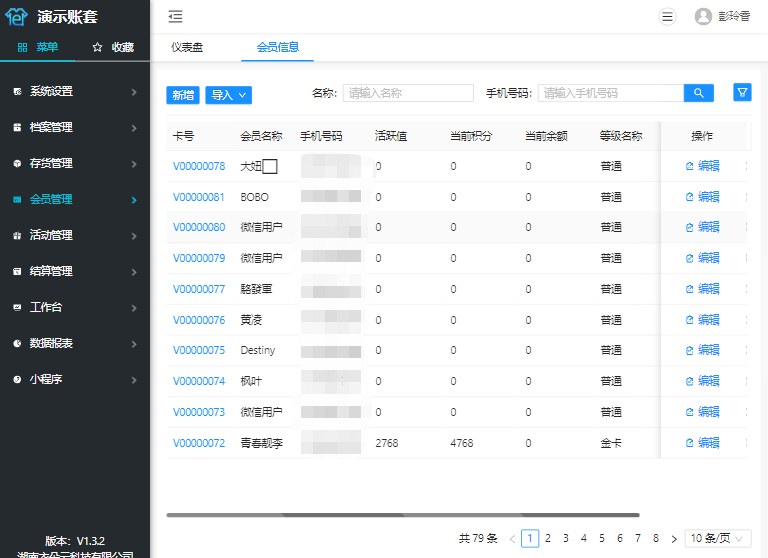Image resolution: width=768 pixels, height=558 pixels.
Task: Expand 档案管理 menu chevron
Action: point(134,128)
